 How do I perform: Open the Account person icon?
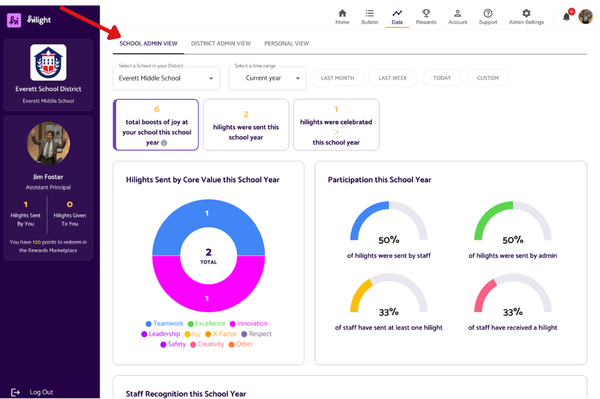457,13
